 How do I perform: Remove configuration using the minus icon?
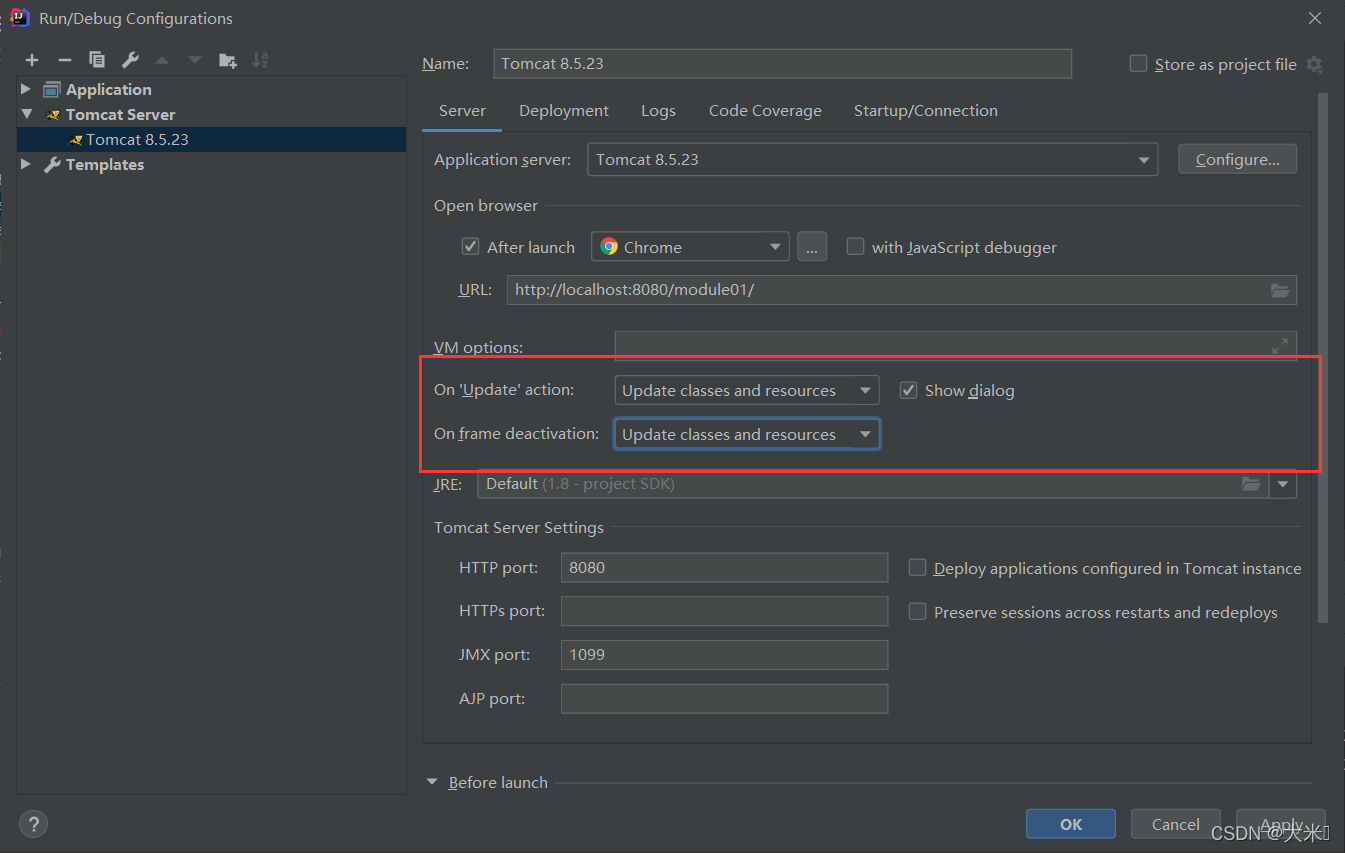coord(64,61)
